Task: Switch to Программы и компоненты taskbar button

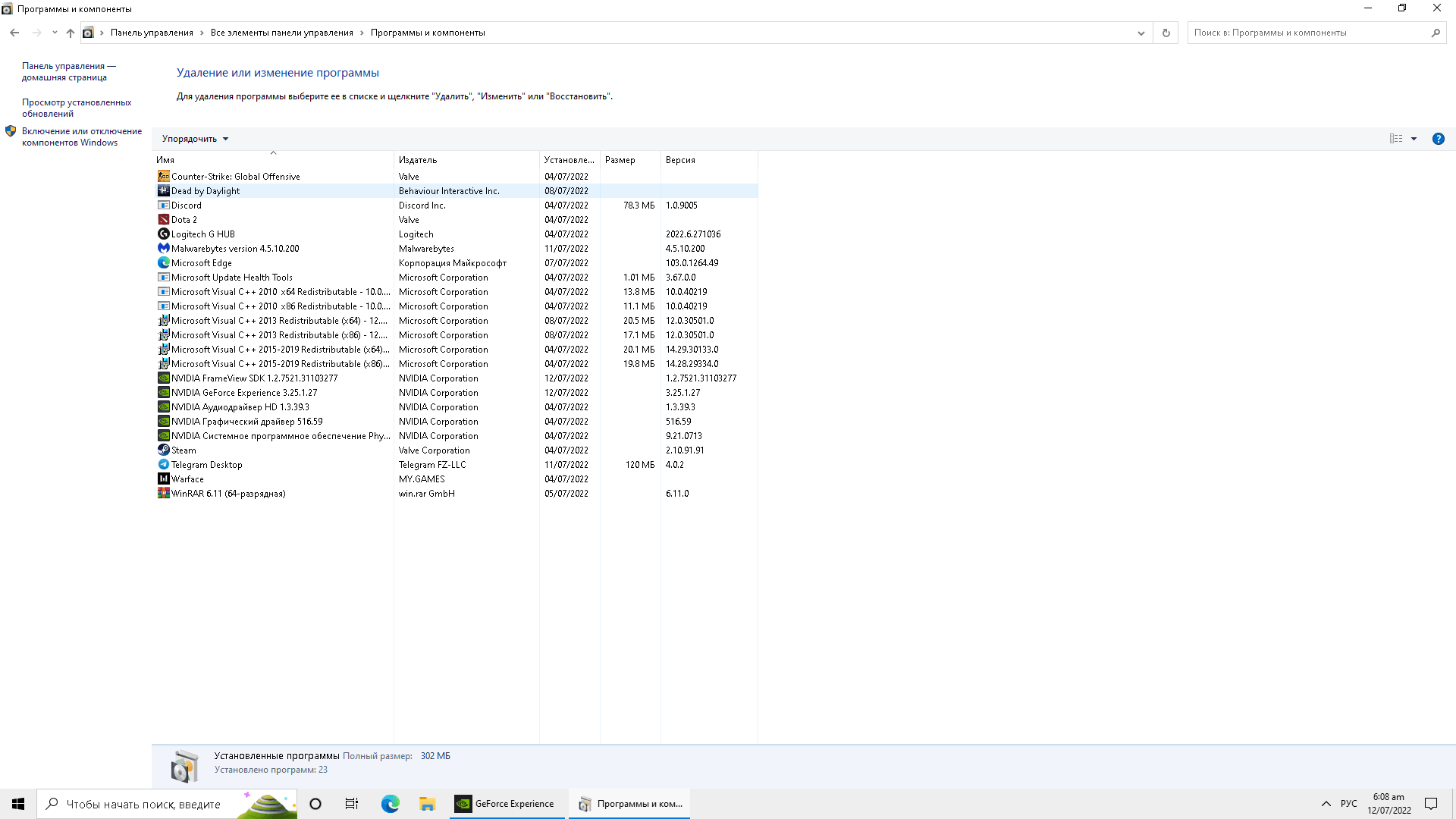Action: tap(629, 804)
